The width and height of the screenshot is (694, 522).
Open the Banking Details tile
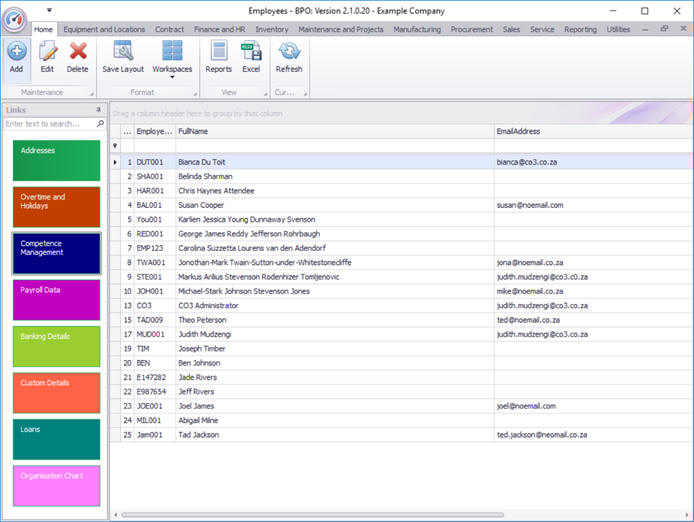(57, 346)
